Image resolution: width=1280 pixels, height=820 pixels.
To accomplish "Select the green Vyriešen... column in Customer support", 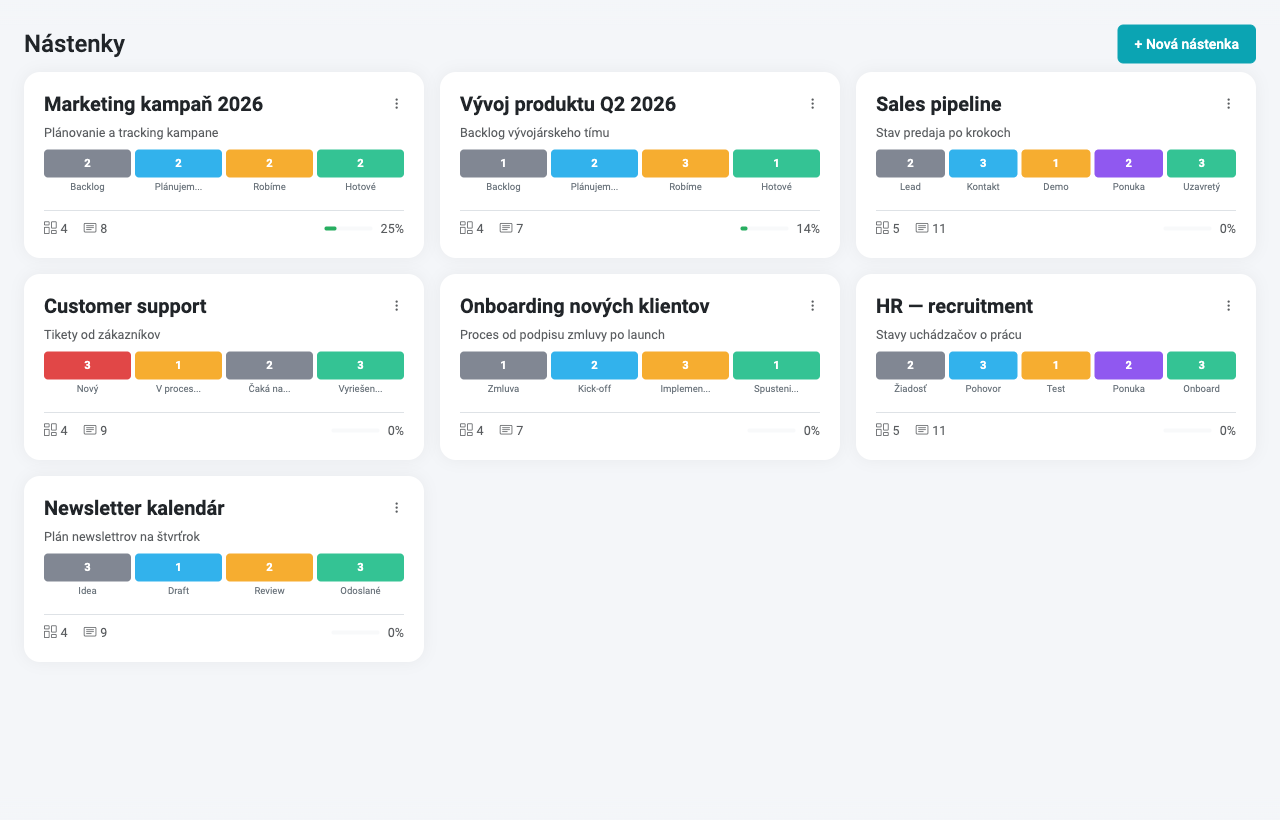I will click(x=360, y=365).
